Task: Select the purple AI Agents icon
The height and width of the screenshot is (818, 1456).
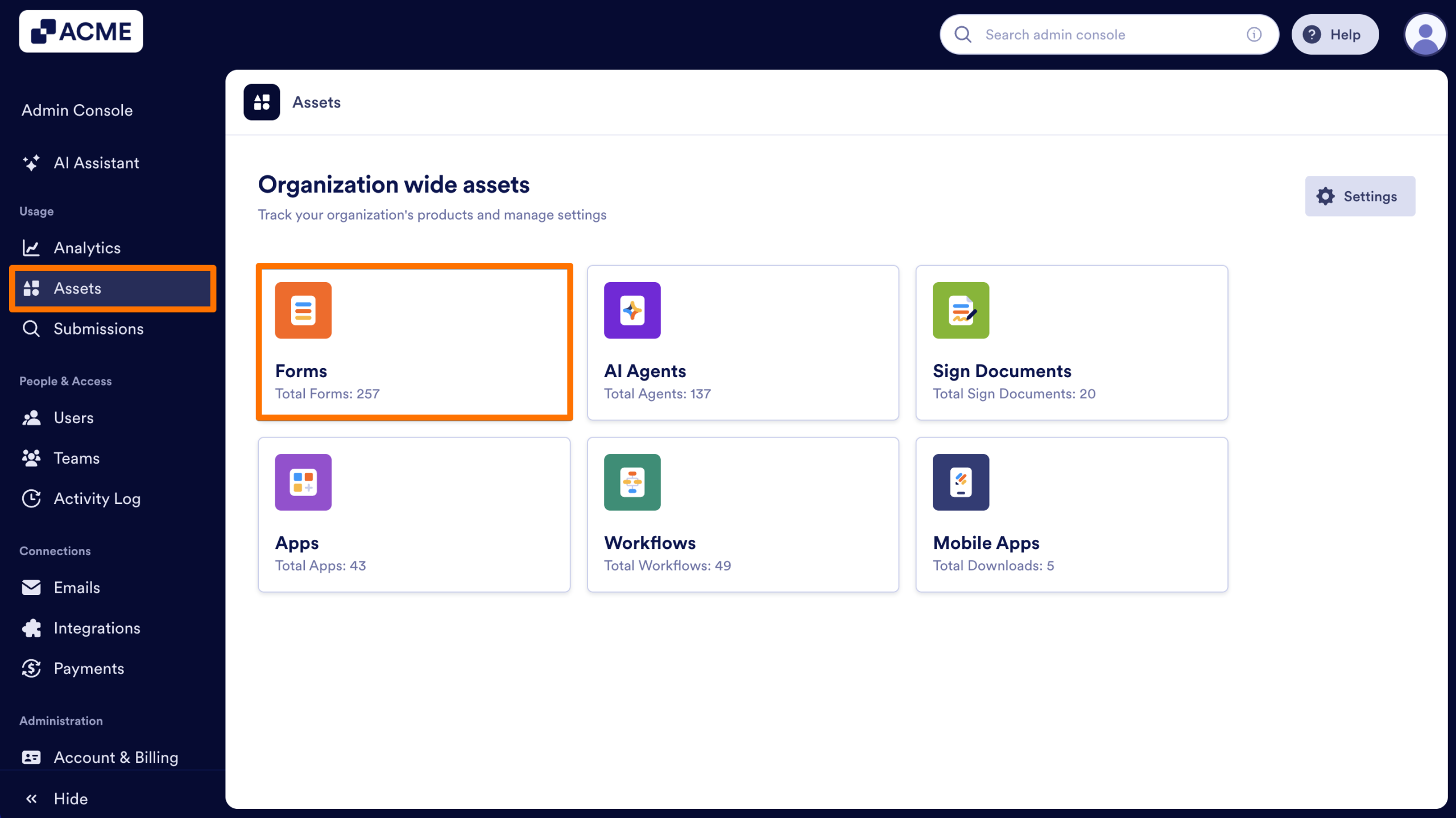Action: click(632, 311)
